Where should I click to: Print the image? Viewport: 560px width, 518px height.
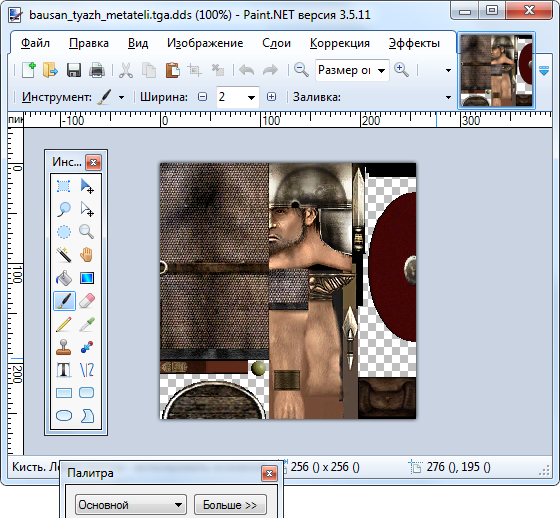pyautogui.click(x=96, y=70)
